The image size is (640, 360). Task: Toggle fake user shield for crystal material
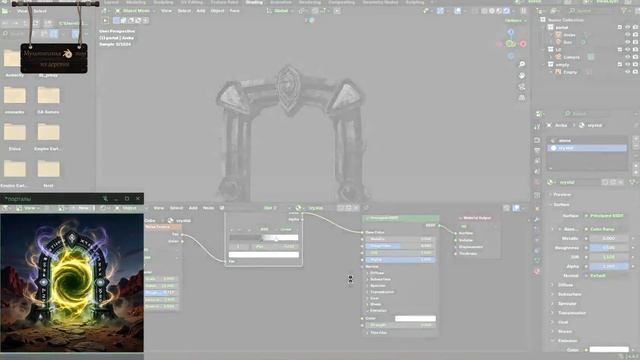click(x=605, y=182)
